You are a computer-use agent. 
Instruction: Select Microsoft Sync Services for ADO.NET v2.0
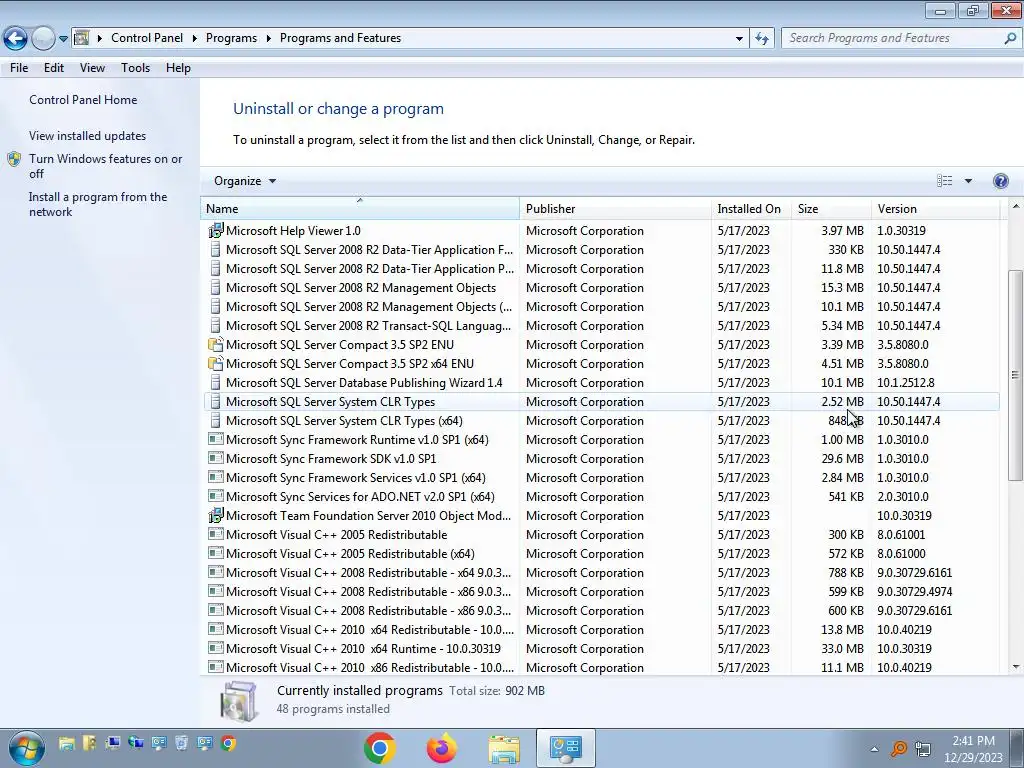coord(601,497)
